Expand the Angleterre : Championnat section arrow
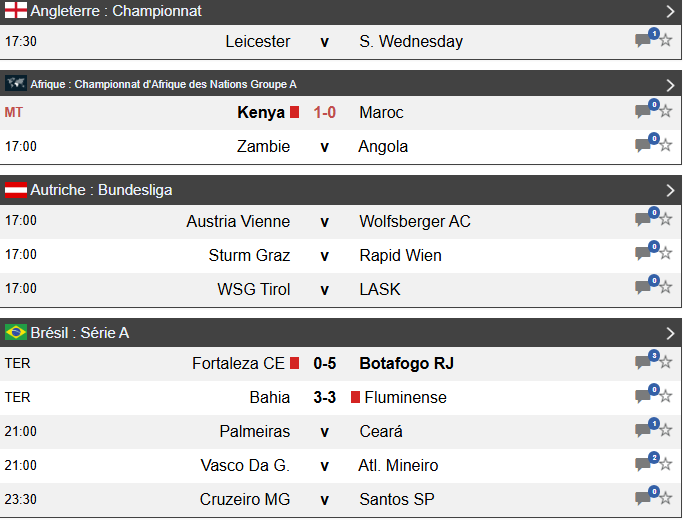Viewport: 684px width, 522px height. (x=670, y=12)
